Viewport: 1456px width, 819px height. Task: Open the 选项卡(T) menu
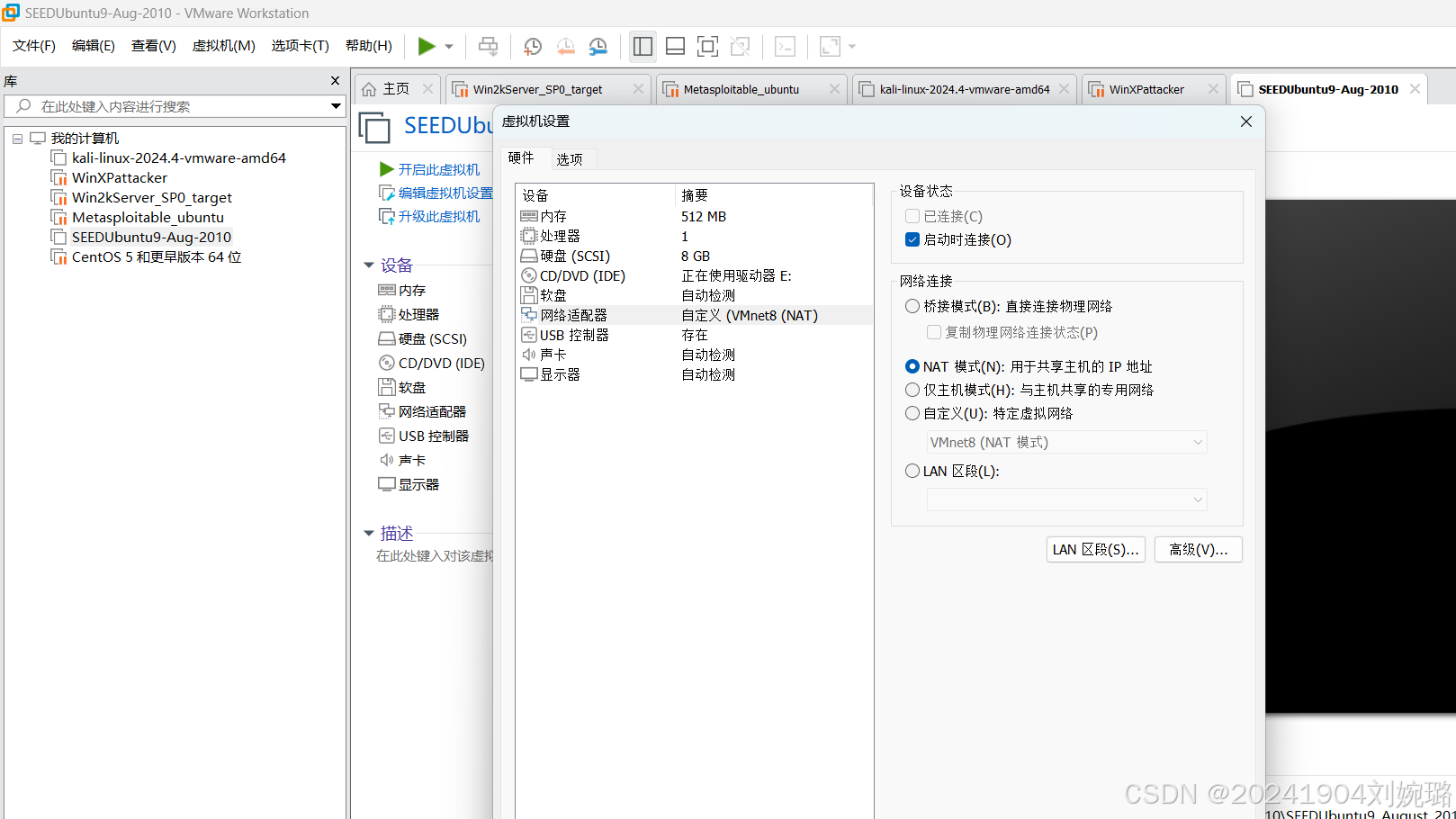pyautogui.click(x=301, y=46)
